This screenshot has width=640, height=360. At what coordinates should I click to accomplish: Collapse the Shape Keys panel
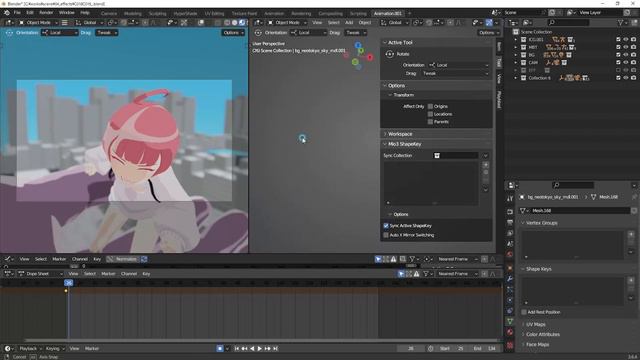[538, 269]
